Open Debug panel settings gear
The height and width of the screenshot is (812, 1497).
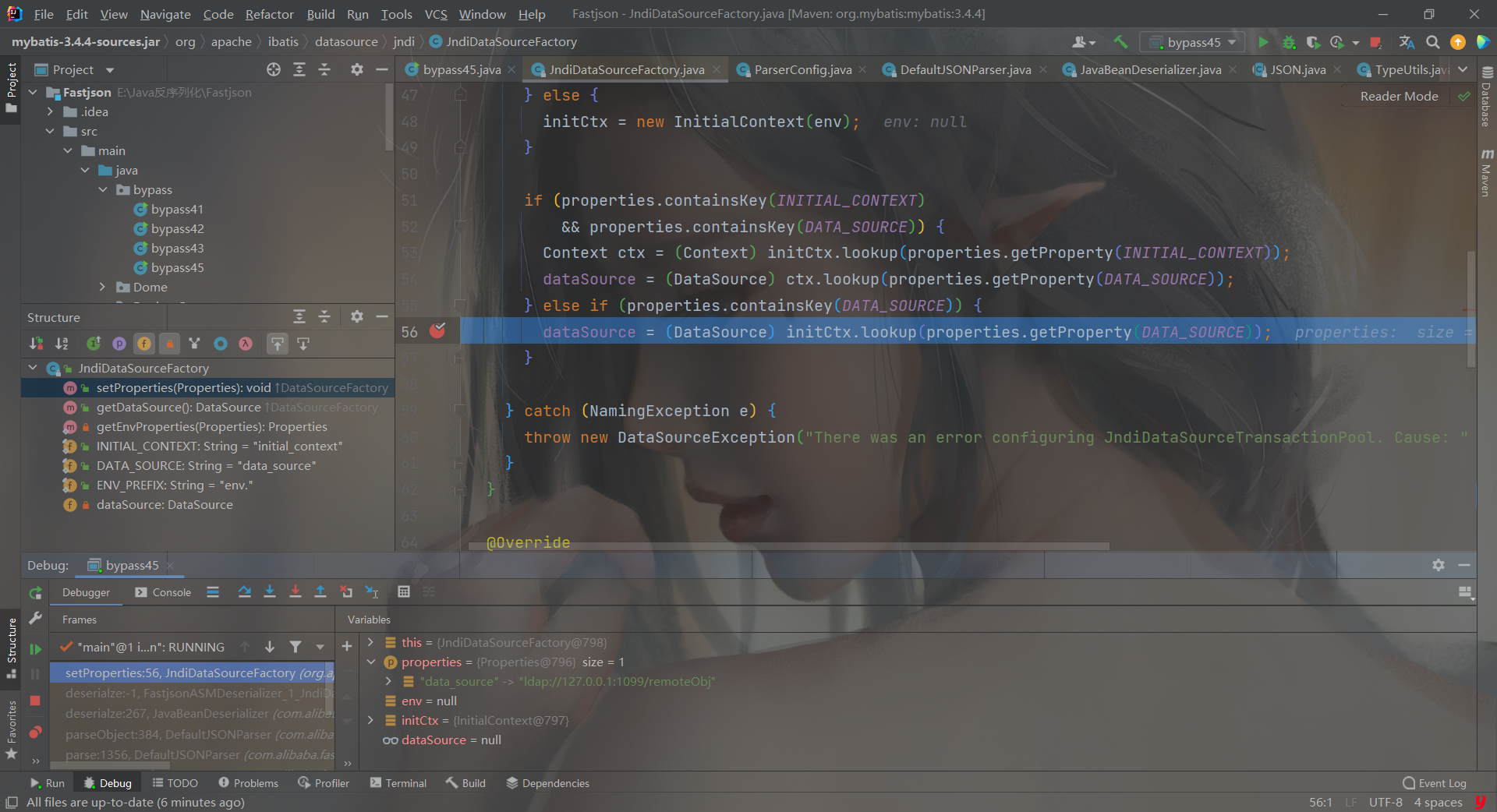1439,565
